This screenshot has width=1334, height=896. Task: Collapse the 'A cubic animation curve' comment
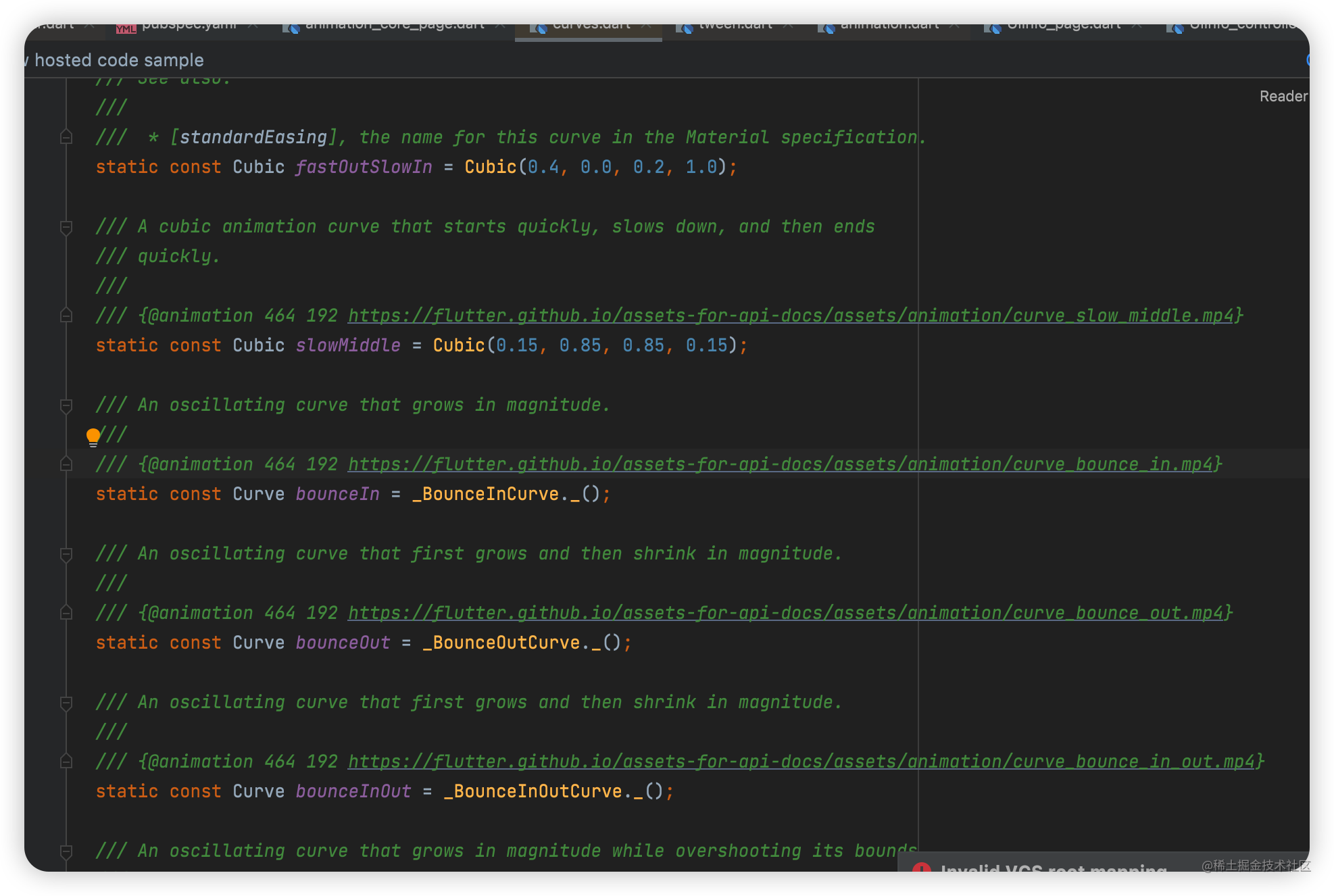(x=66, y=228)
